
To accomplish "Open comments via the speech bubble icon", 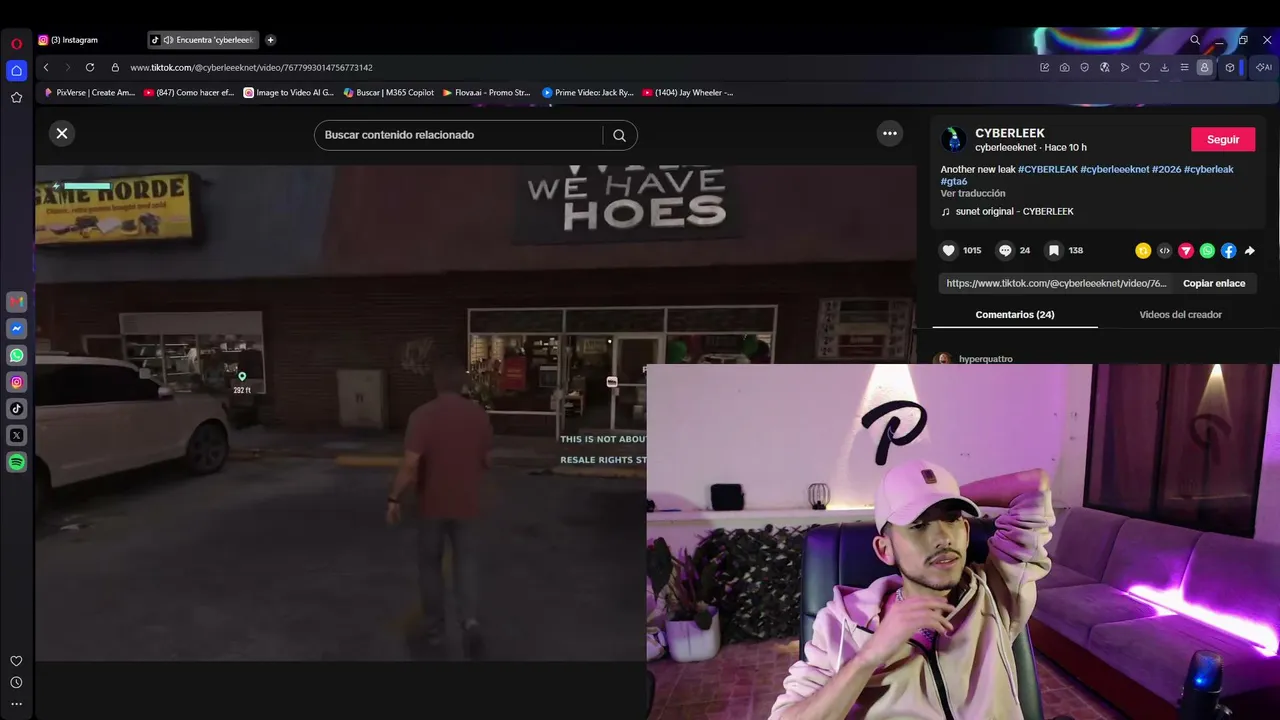I will [1005, 251].
